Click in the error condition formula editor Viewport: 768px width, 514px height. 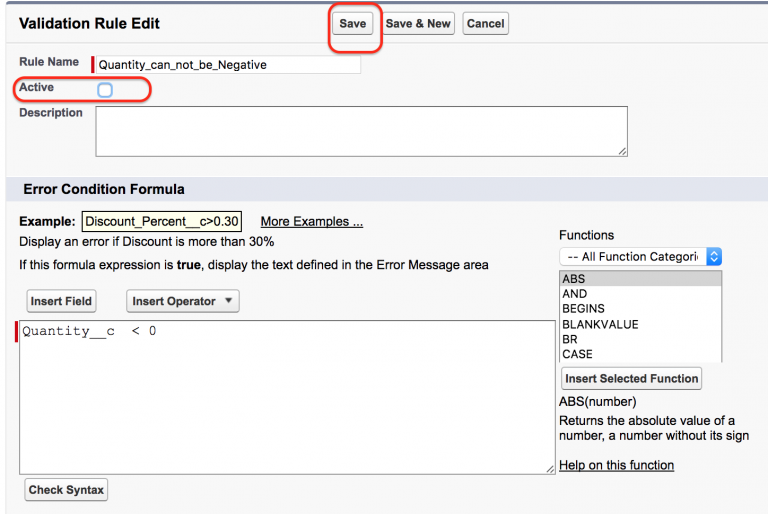point(287,397)
